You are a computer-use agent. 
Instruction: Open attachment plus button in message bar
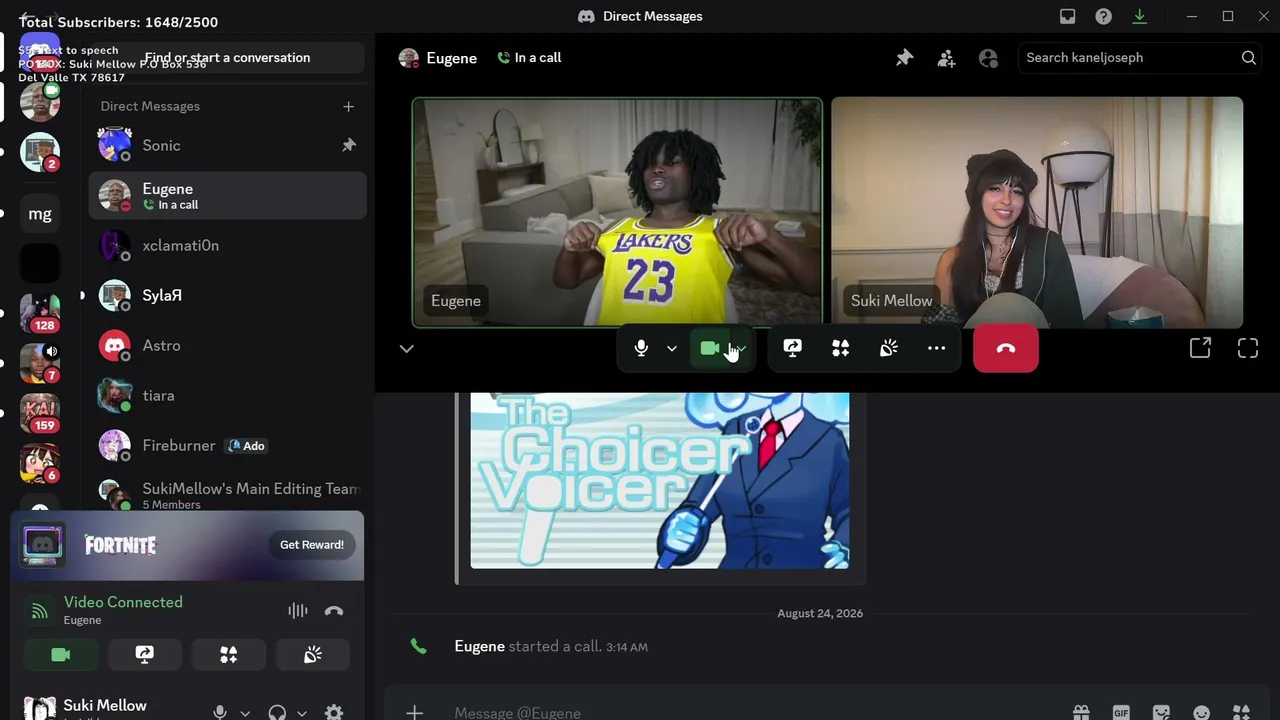414,712
